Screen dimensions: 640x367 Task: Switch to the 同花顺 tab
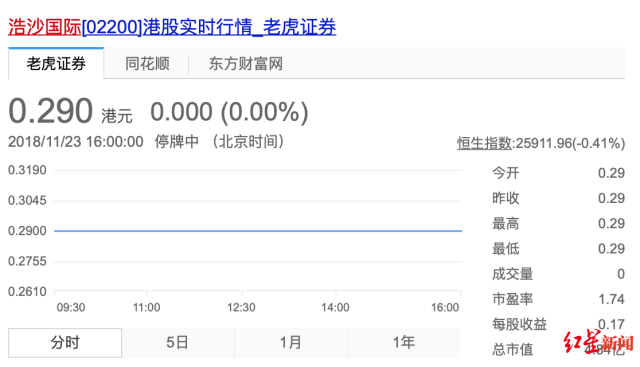[147, 64]
